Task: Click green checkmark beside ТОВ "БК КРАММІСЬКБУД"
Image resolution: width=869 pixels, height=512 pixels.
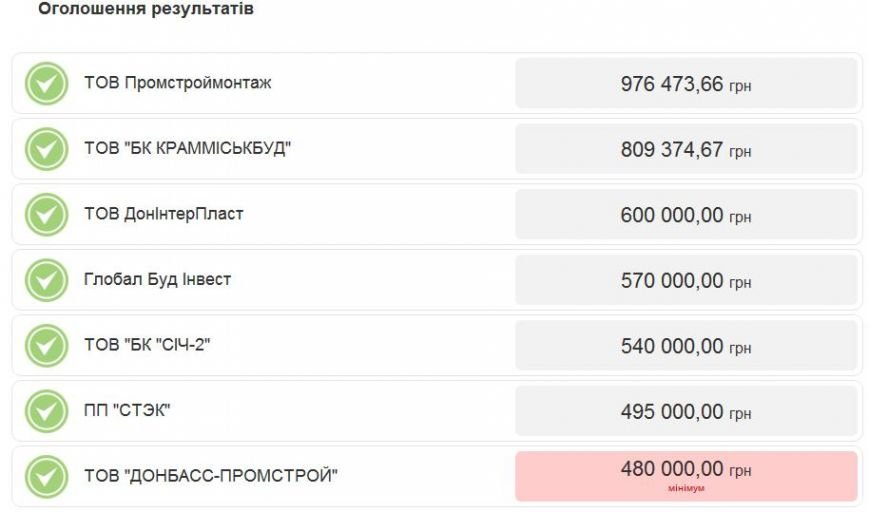Action: pyautogui.click(x=47, y=149)
